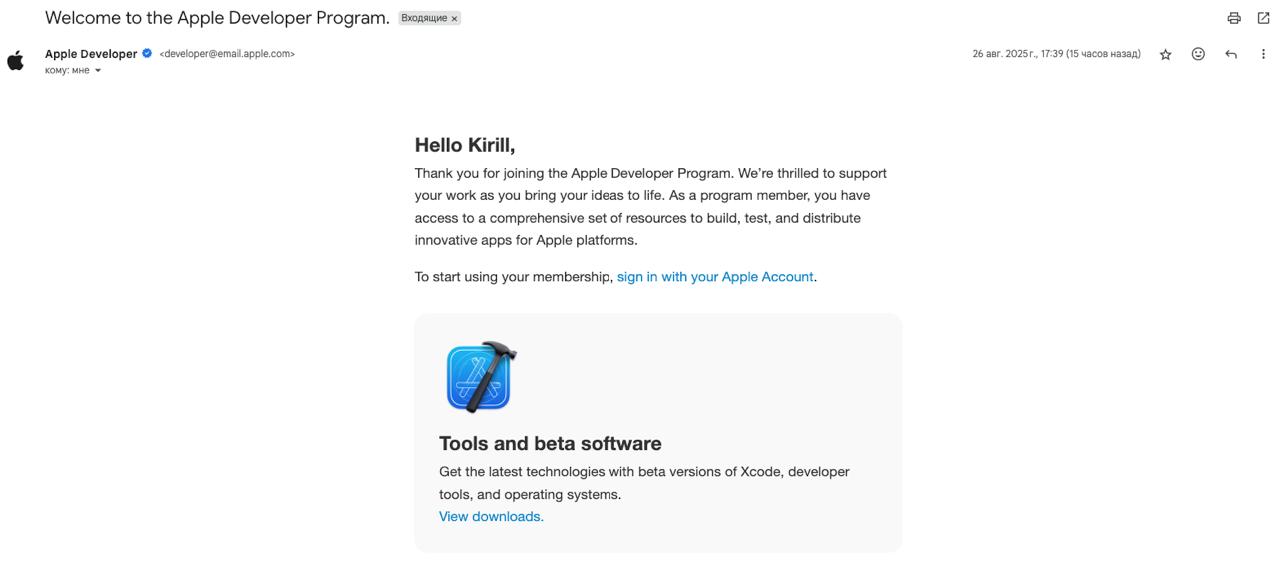Open the sign in with your Apple Account link
The width and height of the screenshot is (1280, 562).
715,277
